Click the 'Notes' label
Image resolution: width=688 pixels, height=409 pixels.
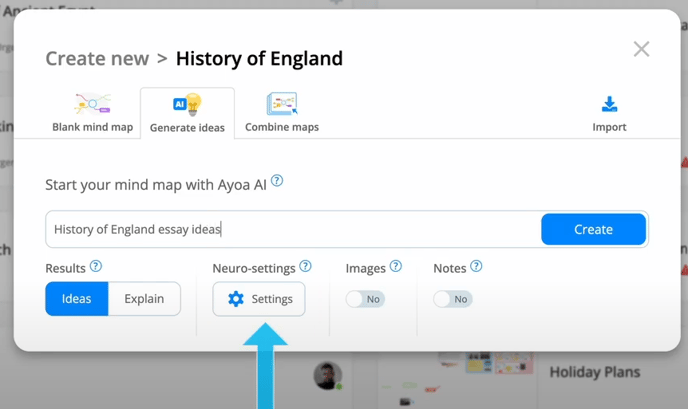pos(450,268)
